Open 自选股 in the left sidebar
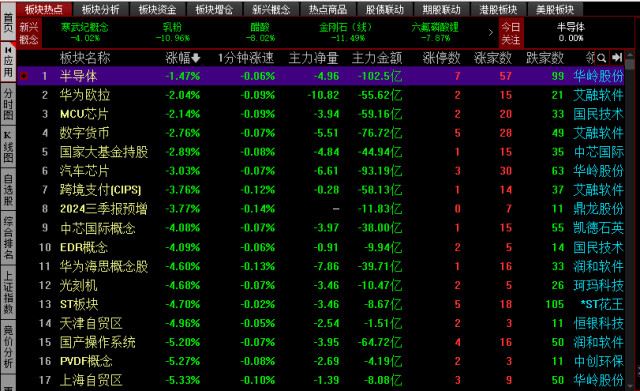Viewport: 640px width, 391px height. (8, 189)
